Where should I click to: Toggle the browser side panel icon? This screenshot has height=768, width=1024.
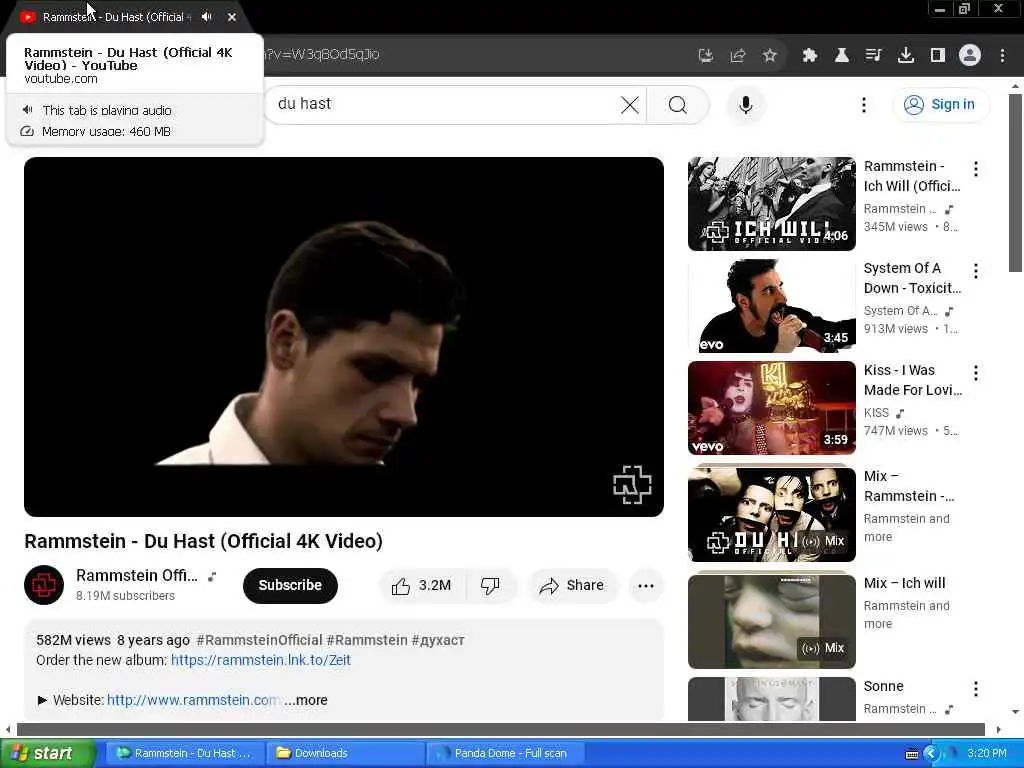(938, 56)
